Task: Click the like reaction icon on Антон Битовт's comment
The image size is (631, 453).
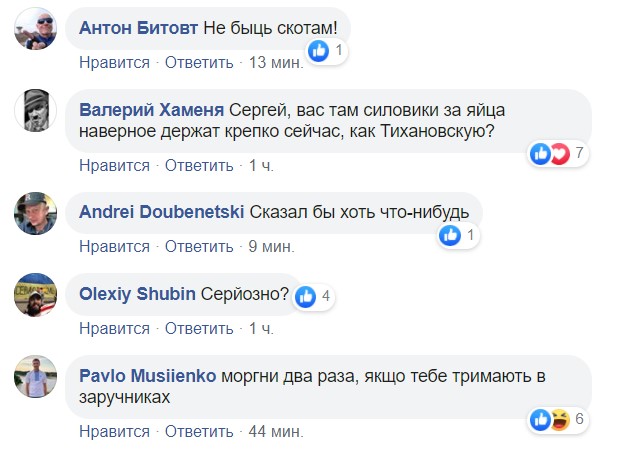Action: (x=319, y=50)
